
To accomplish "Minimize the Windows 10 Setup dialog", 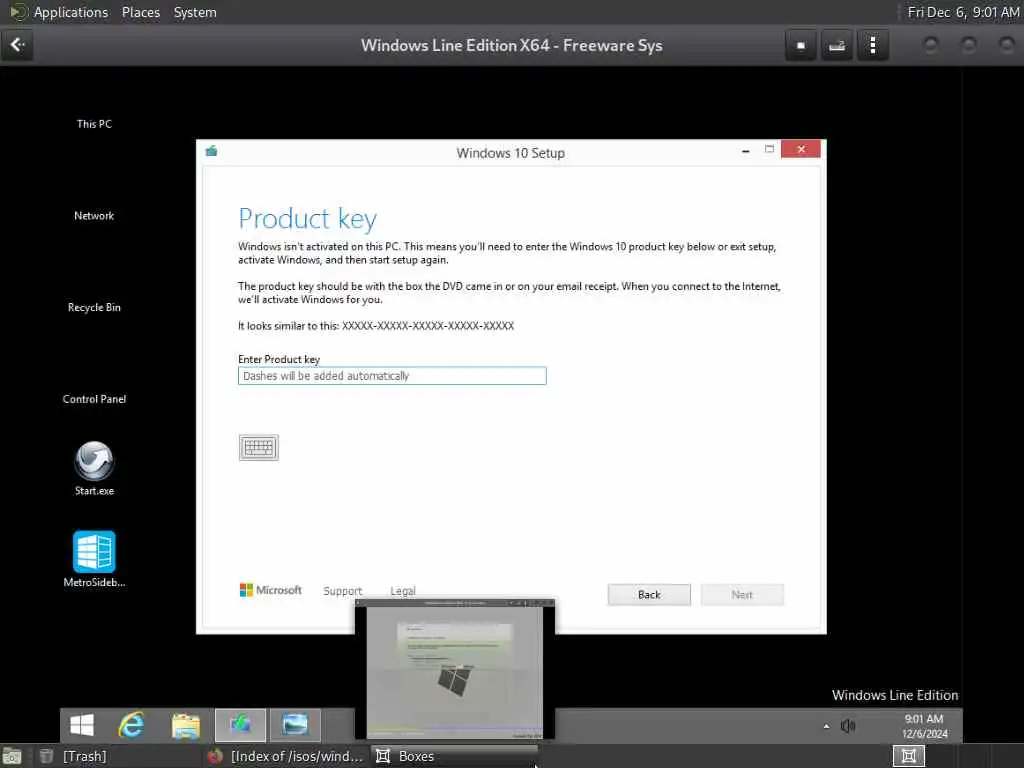I will tap(745, 150).
